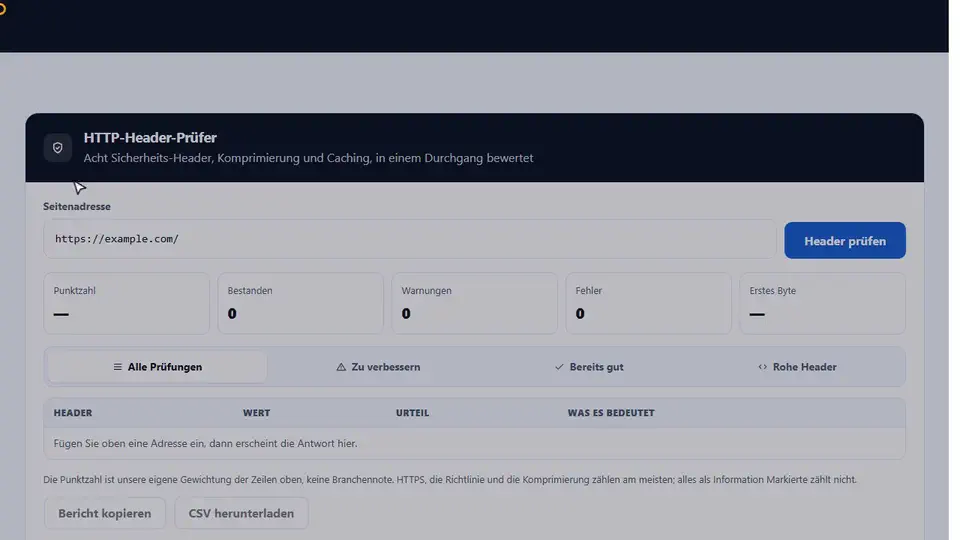Select the Punktzahl stat card
Viewport: 960px width, 540px height.
coord(127,304)
